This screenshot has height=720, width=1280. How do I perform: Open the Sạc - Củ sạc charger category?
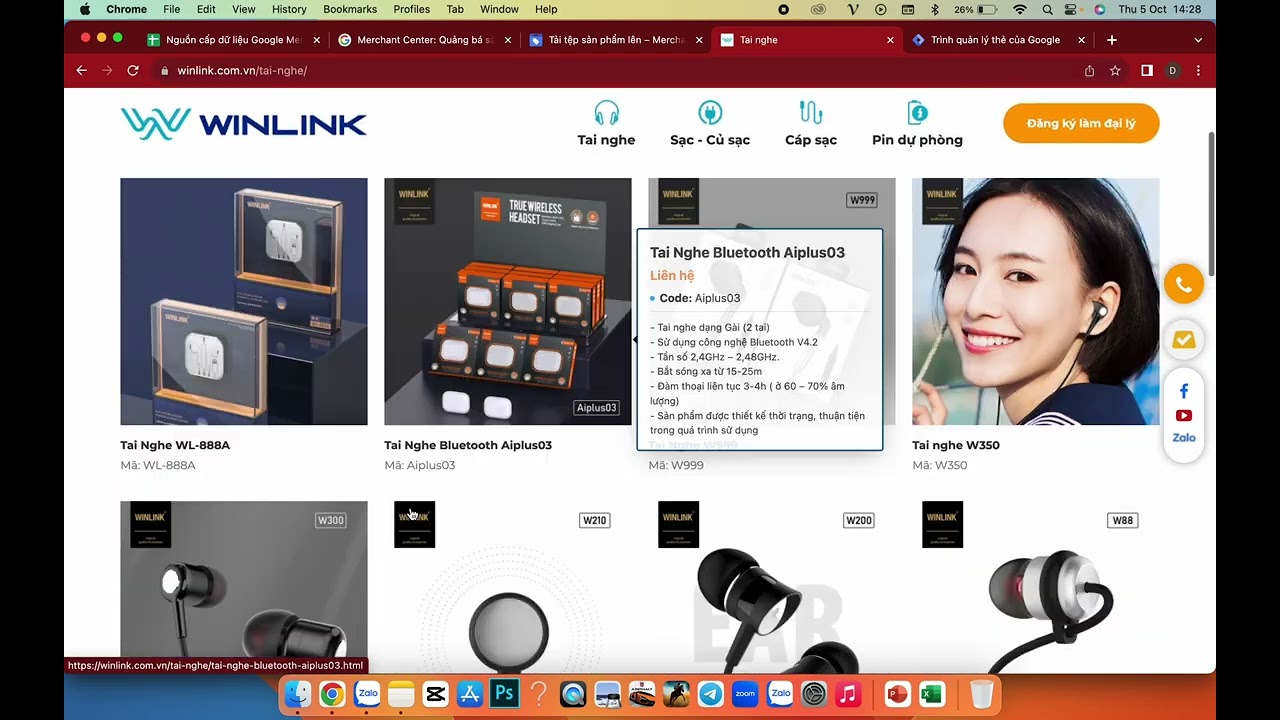(710, 124)
